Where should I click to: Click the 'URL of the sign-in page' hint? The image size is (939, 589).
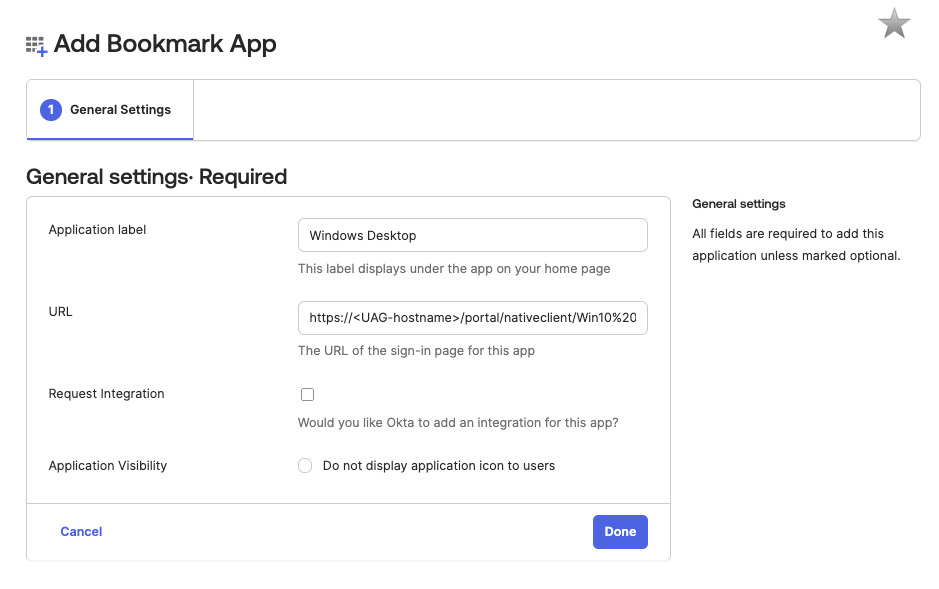[x=416, y=351]
